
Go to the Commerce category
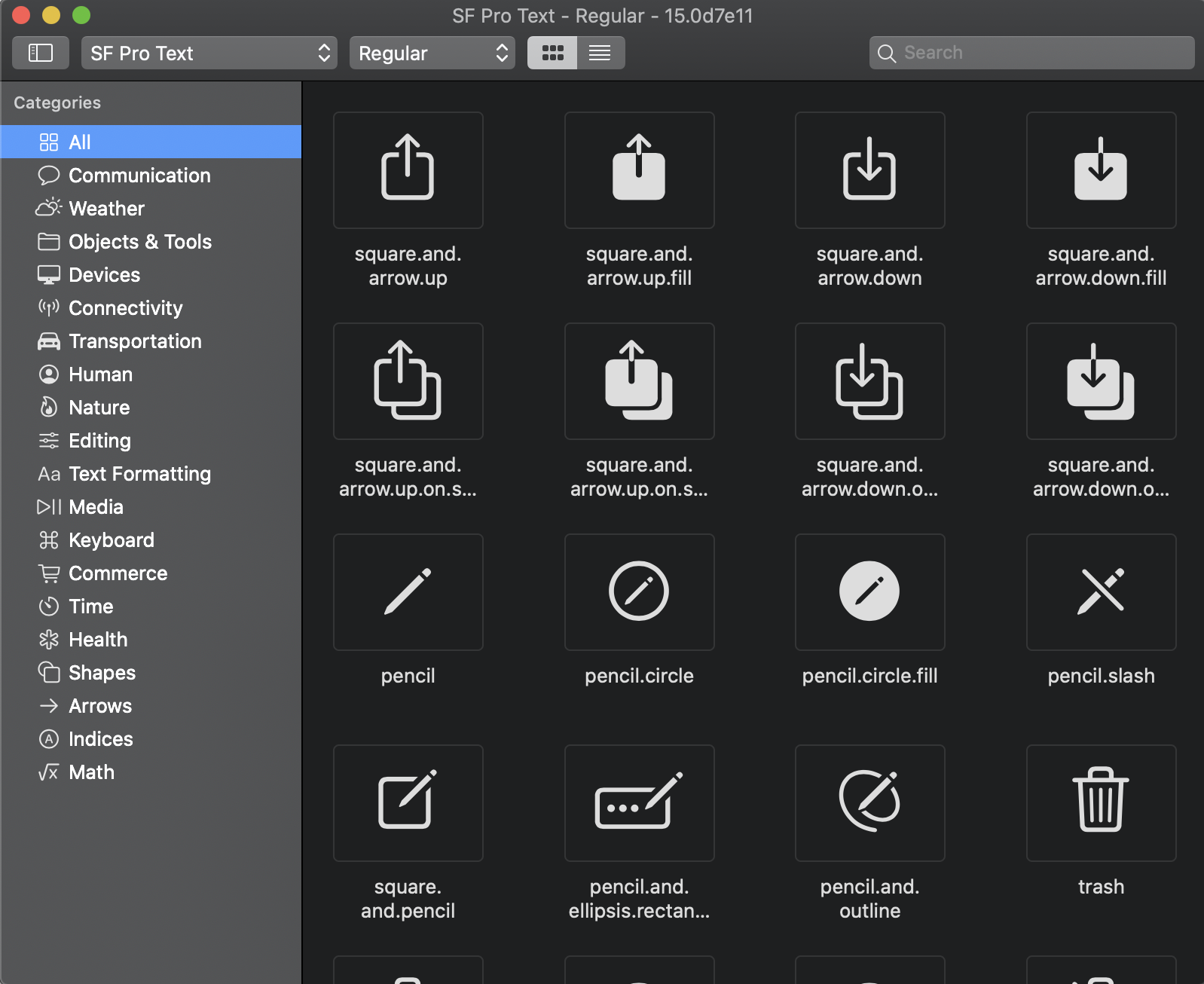tap(151, 573)
